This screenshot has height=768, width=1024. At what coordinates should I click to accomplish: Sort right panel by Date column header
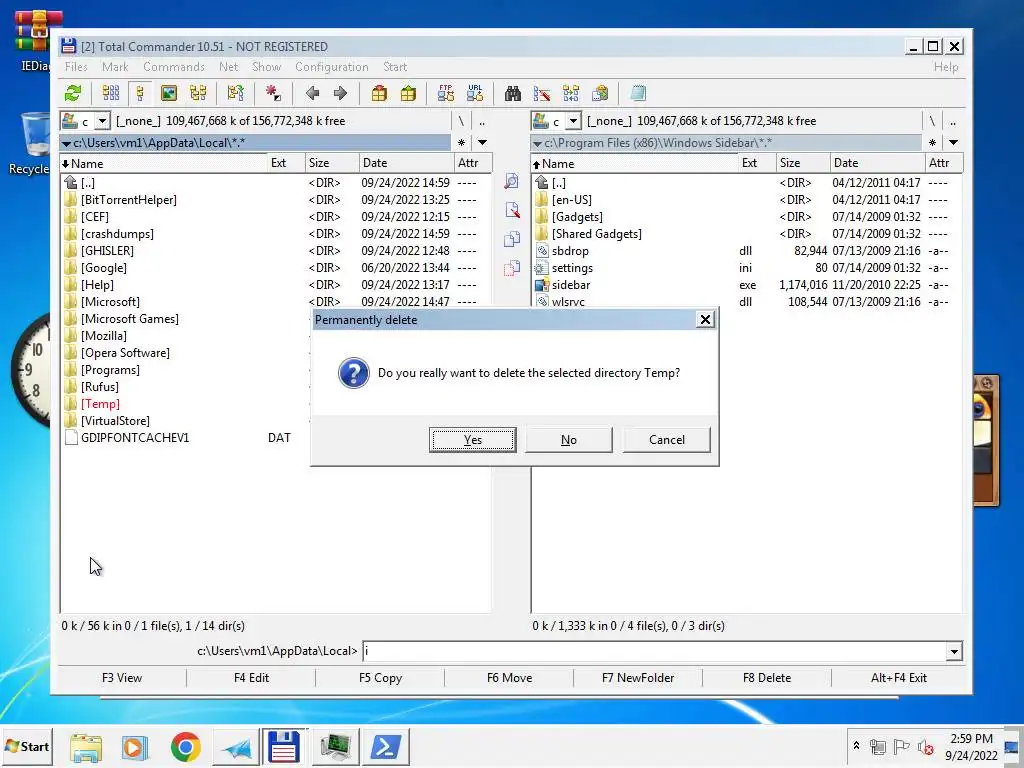[876, 163]
